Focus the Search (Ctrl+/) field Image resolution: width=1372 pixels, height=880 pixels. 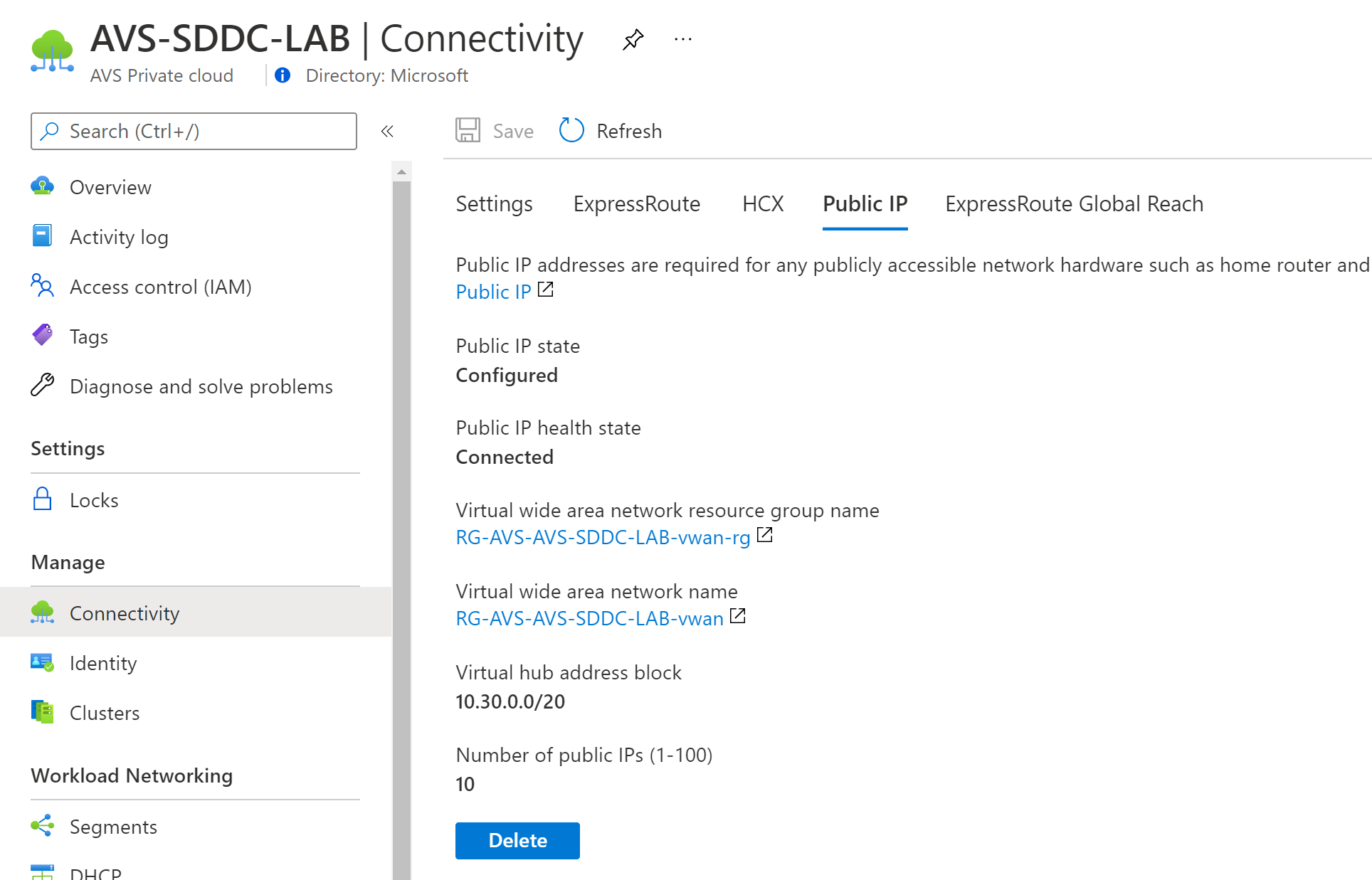(194, 131)
